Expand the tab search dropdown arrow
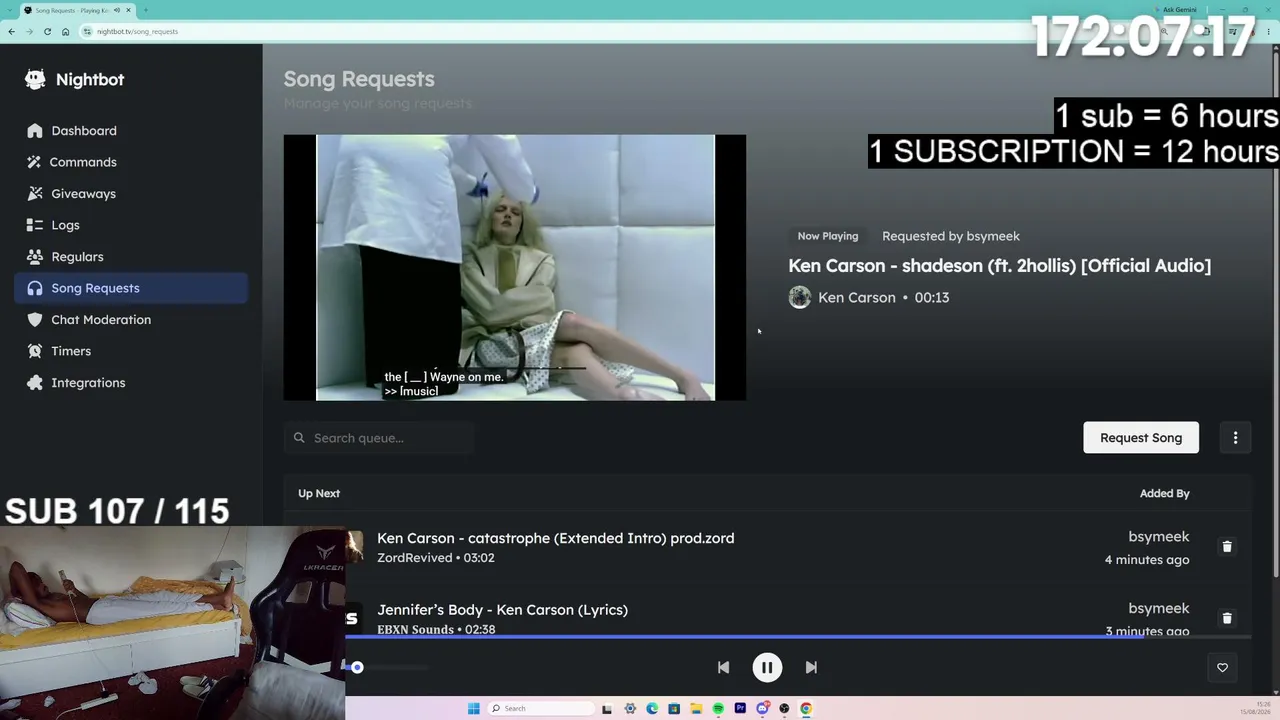This screenshot has width=1280, height=720. point(10,10)
